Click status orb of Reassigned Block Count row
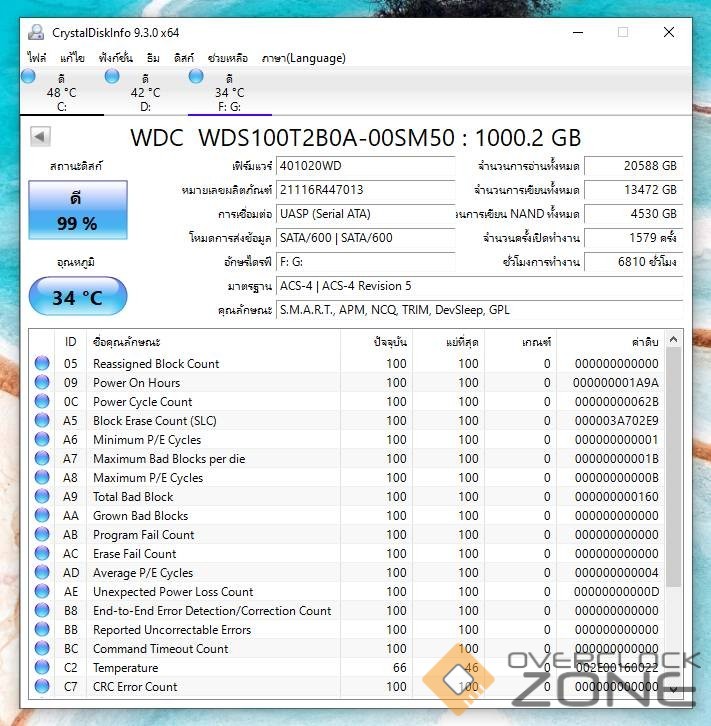Screen dimensions: 711x726 pyautogui.click(x=42, y=363)
